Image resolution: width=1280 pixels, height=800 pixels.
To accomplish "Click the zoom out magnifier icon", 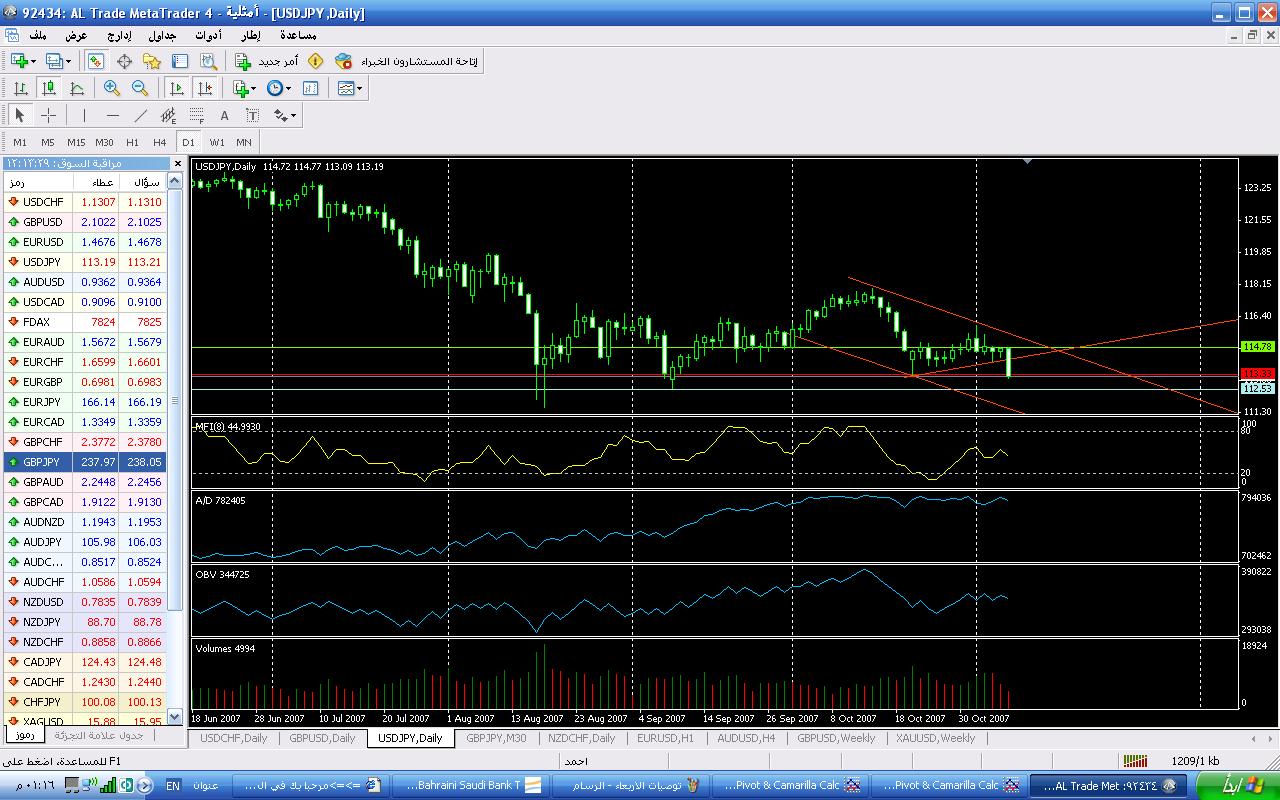I will tap(140, 88).
